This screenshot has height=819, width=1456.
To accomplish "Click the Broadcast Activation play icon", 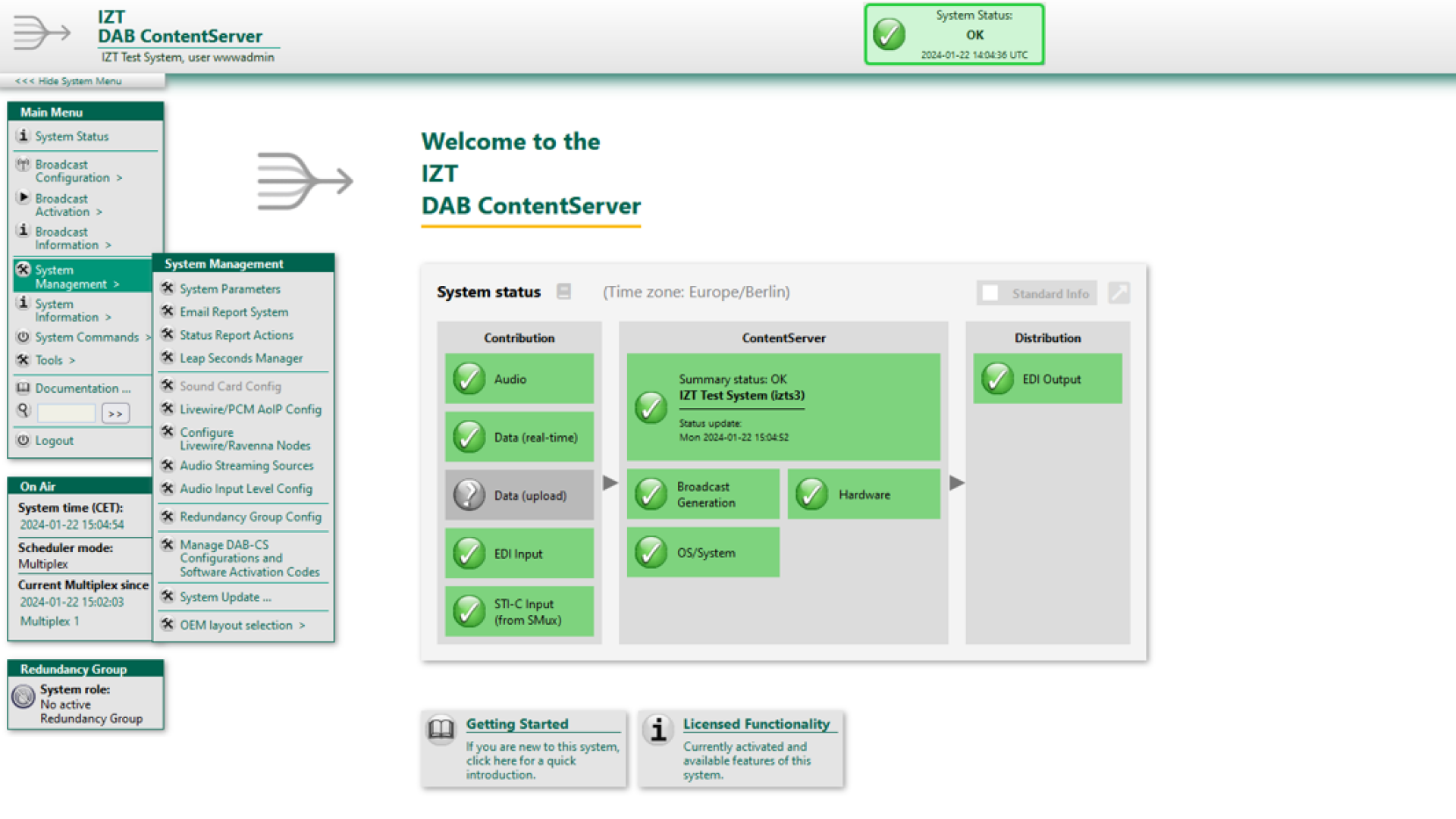I will click(23, 197).
